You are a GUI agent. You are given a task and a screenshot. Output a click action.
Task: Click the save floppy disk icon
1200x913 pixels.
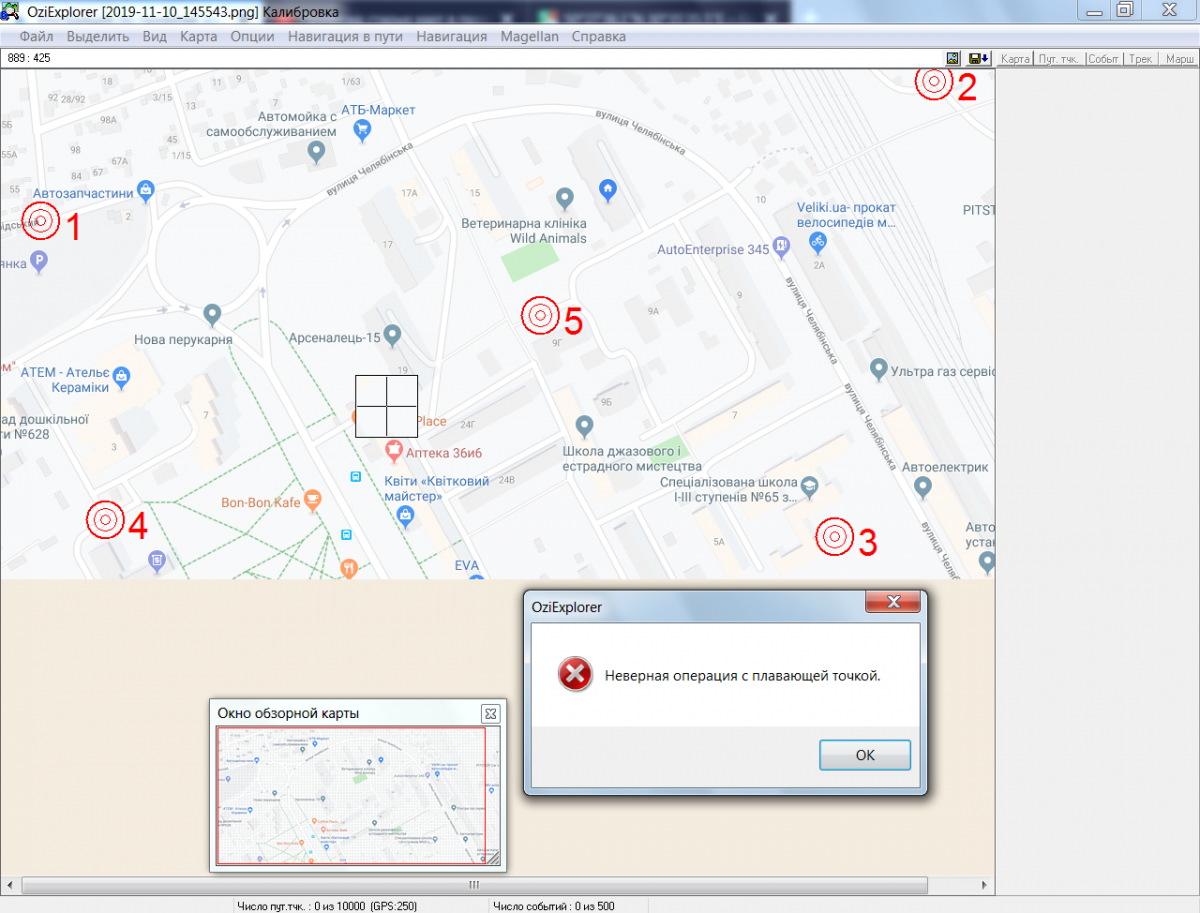pyautogui.click(x=978, y=59)
